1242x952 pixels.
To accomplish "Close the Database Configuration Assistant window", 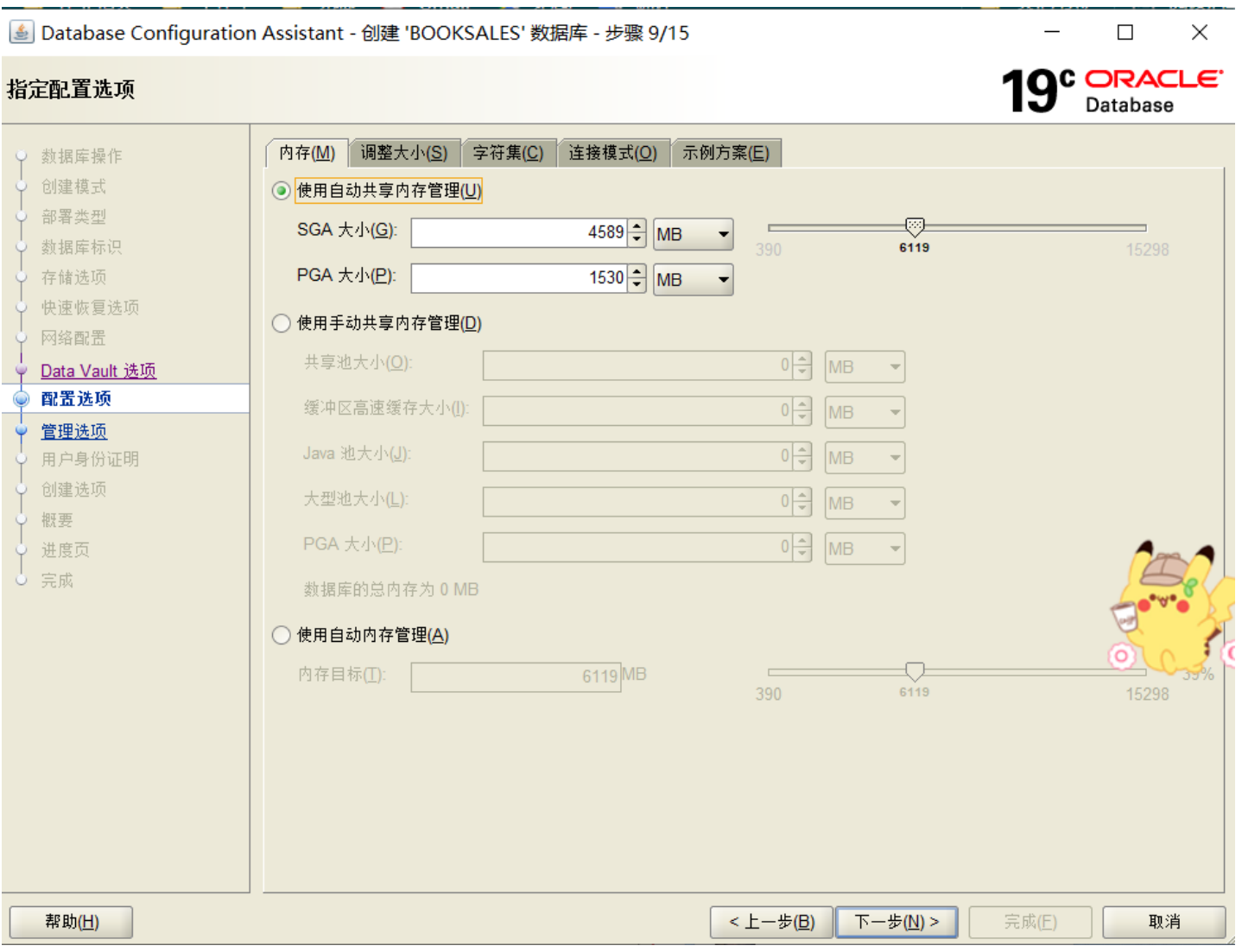I will (1200, 32).
